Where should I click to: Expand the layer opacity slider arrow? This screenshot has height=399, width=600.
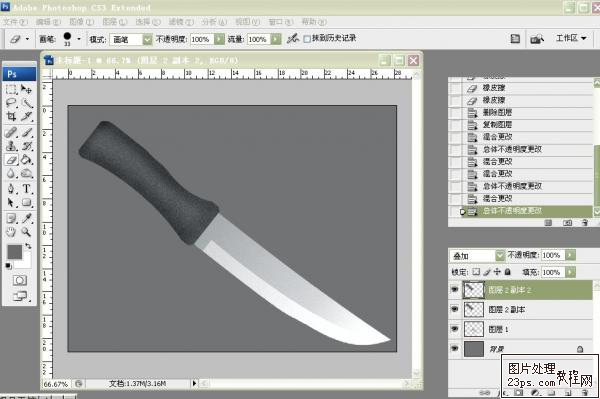(x=570, y=255)
